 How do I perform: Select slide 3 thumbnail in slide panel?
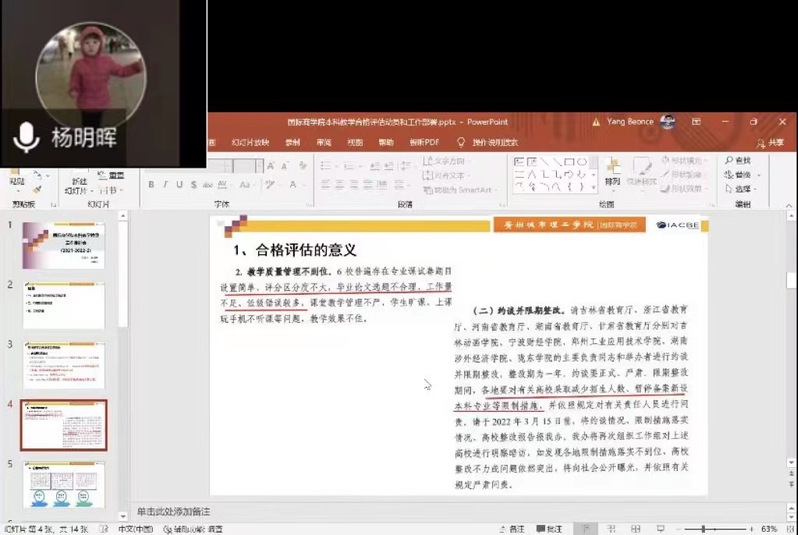63,364
